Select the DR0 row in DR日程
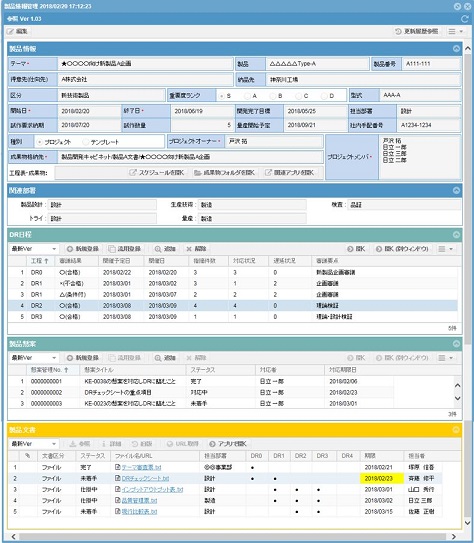This screenshot has width=474, height=543. coord(233,273)
